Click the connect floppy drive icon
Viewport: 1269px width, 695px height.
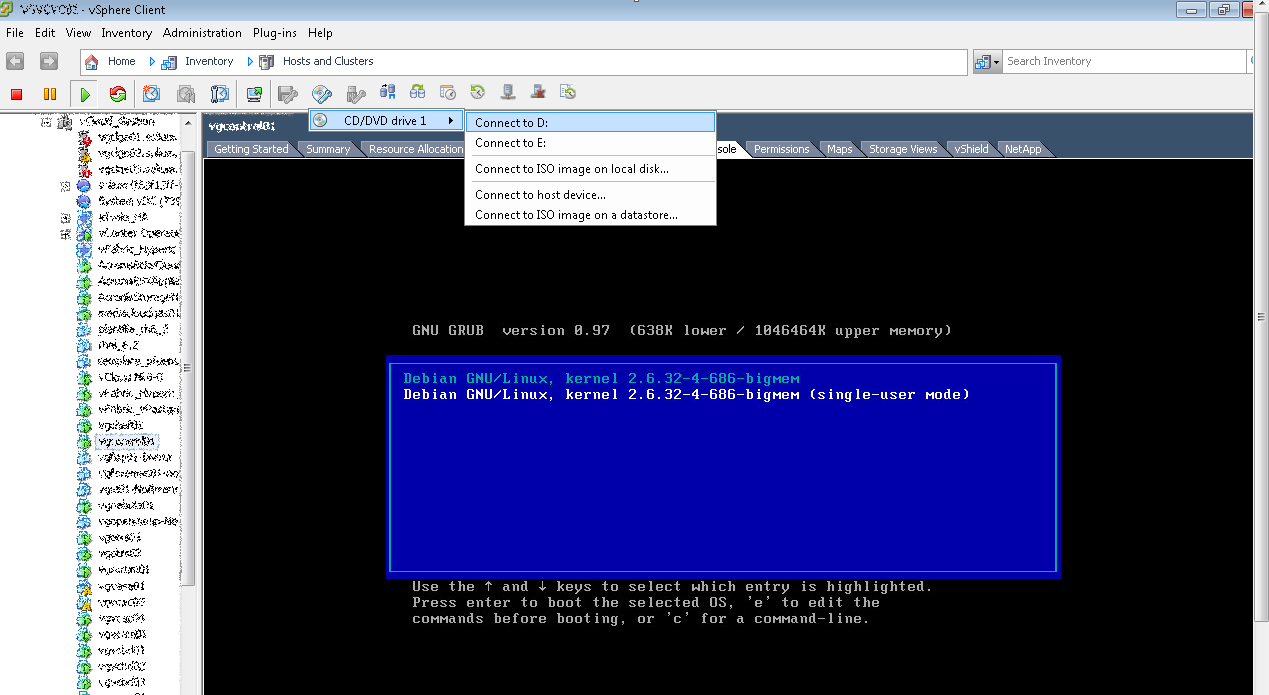[288, 94]
